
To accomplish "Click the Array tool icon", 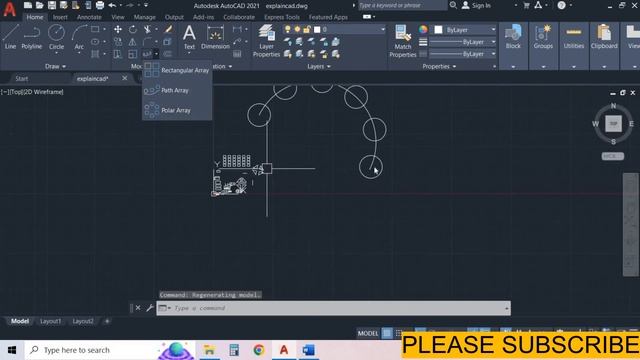I will 147,54.
